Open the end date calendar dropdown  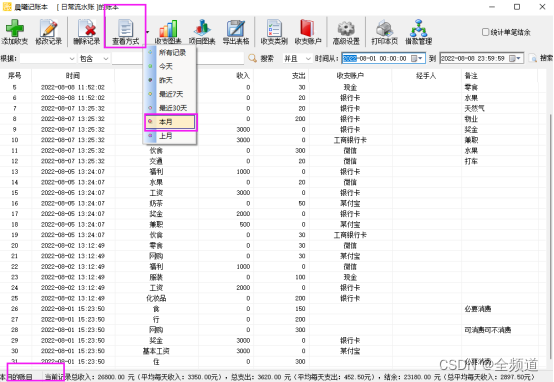click(515, 58)
